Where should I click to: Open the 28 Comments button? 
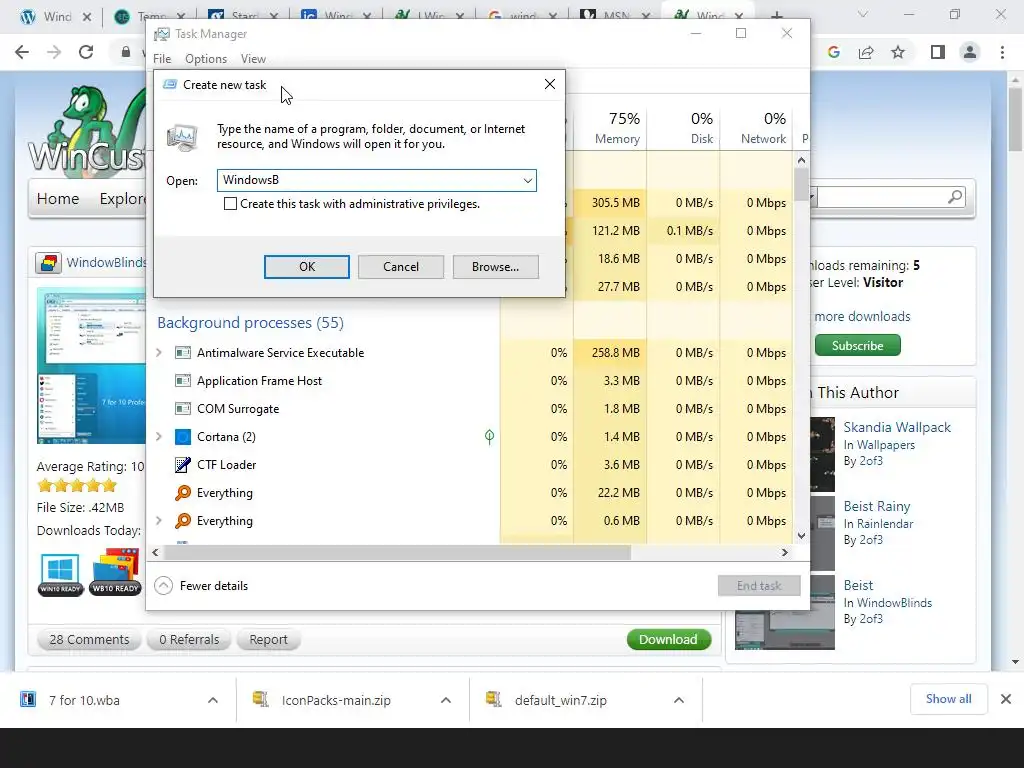pos(89,639)
